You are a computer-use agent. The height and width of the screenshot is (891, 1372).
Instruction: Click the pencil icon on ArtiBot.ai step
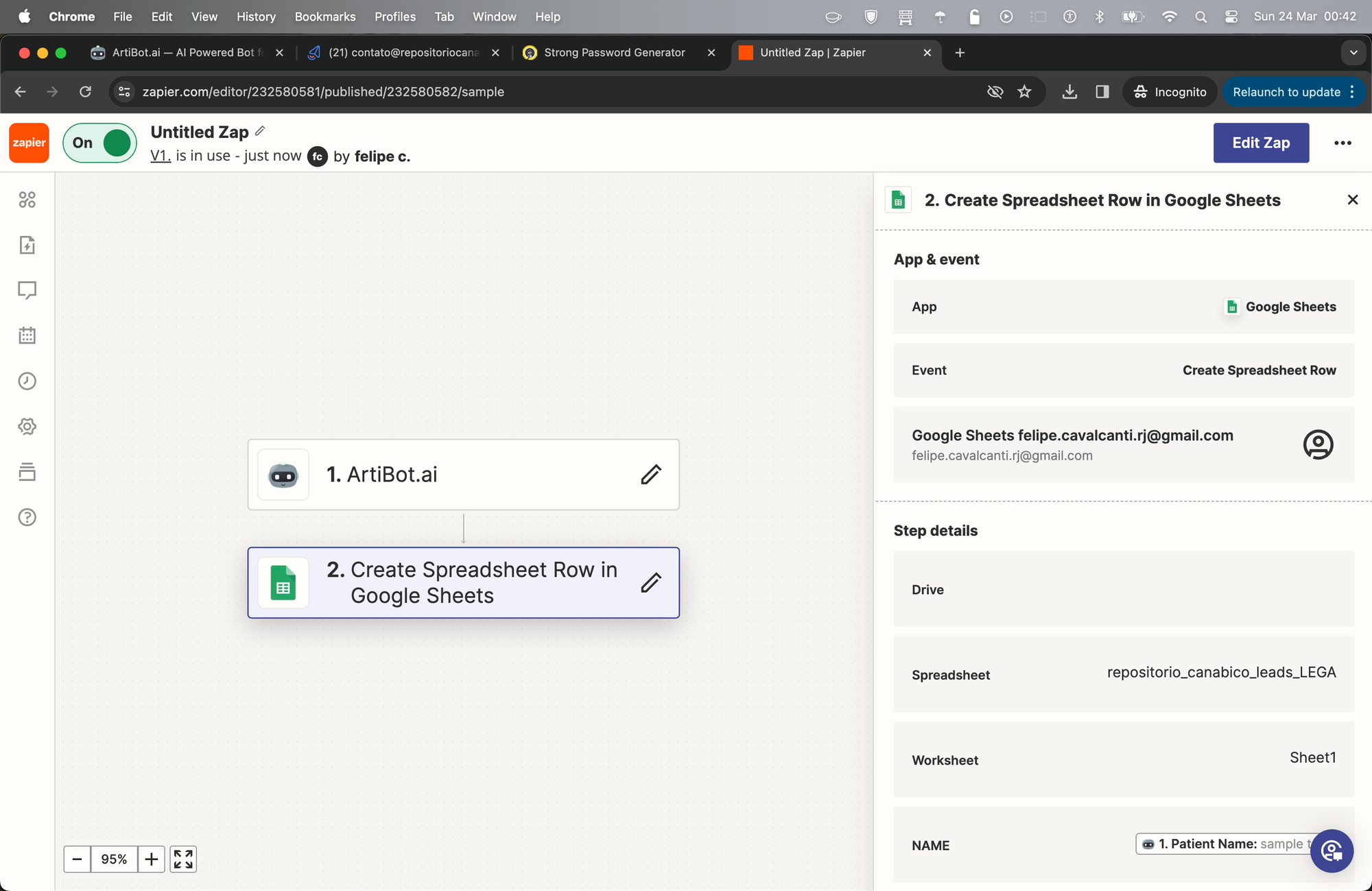point(651,475)
